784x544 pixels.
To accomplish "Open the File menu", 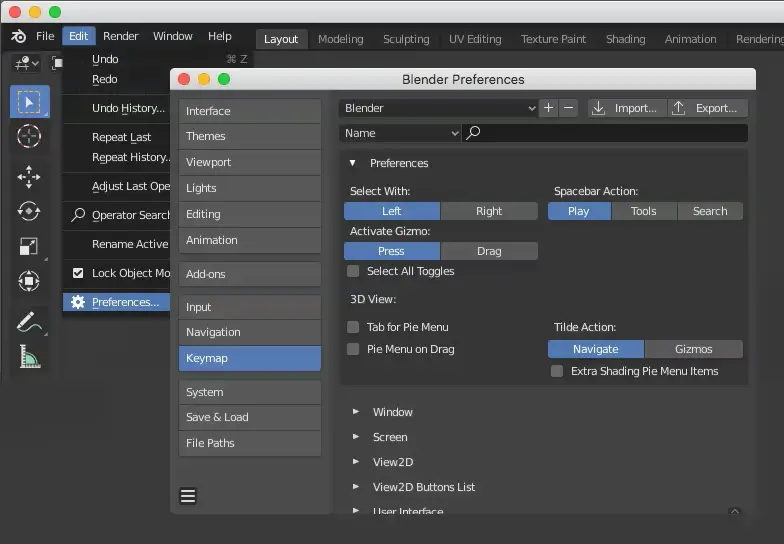I will coord(45,36).
